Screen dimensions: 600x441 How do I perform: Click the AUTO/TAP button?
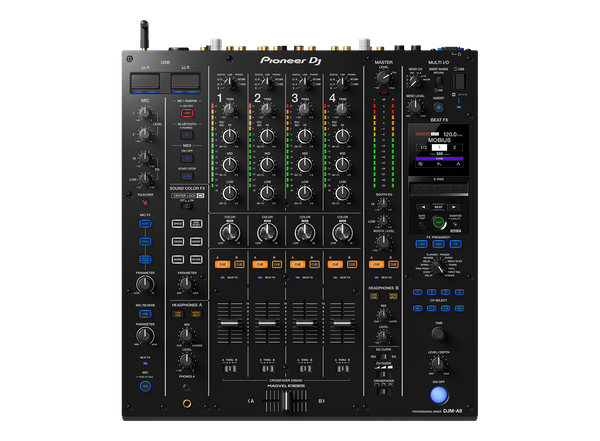click(421, 225)
